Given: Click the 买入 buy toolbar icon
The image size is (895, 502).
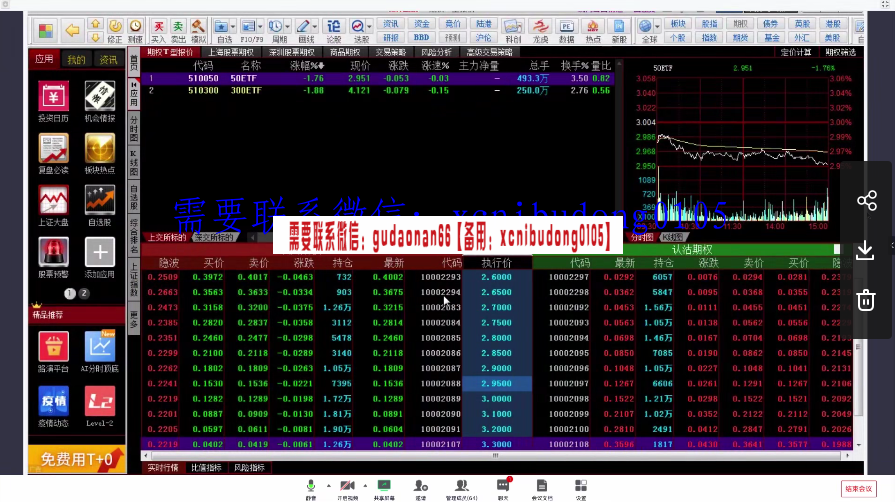Looking at the screenshot, I should pyautogui.click(x=158, y=31).
